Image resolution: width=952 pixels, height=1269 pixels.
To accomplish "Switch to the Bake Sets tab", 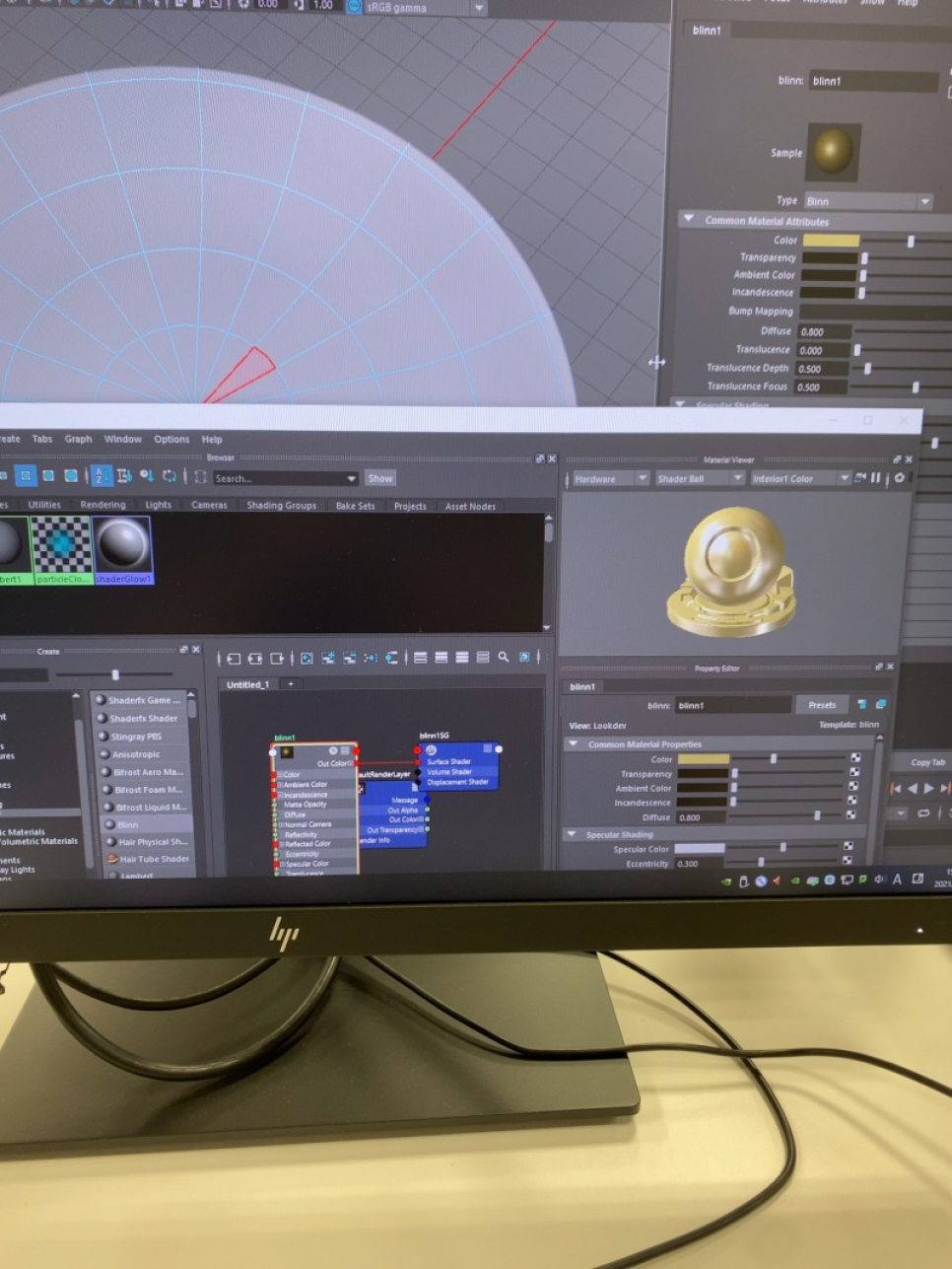I will (355, 506).
